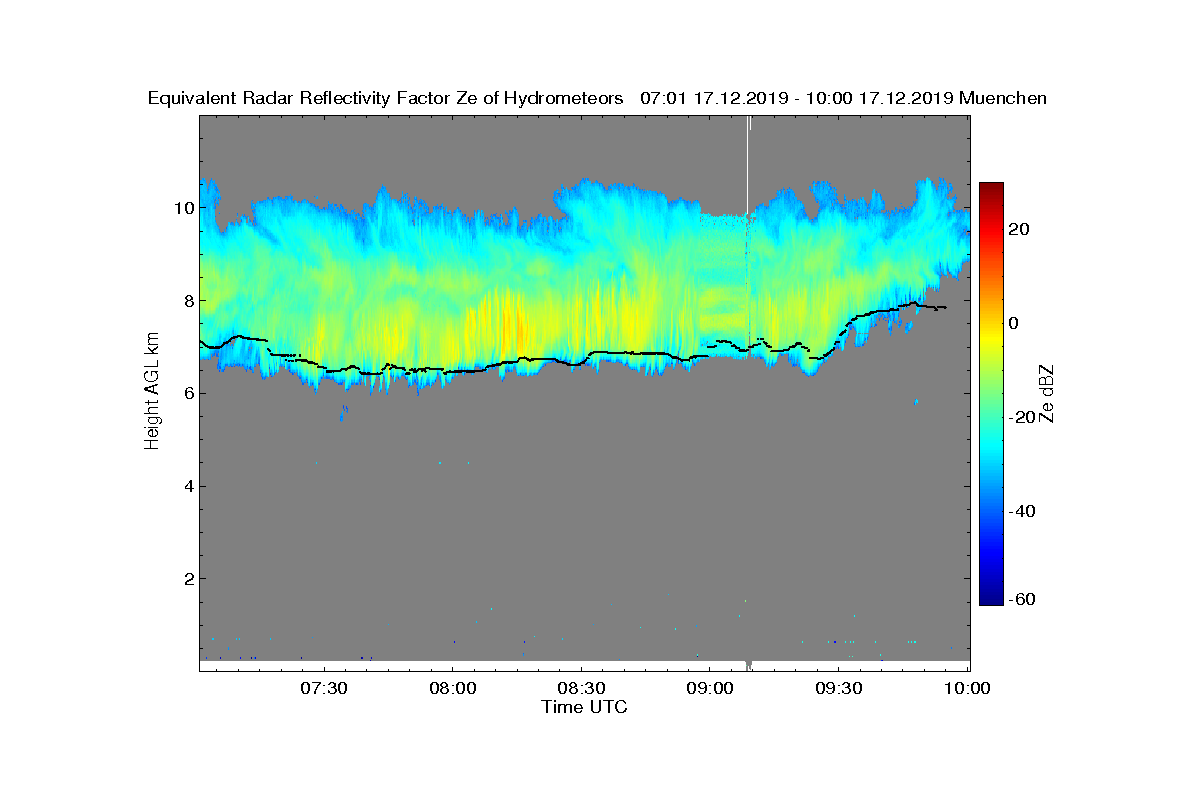Image resolution: width=1200 pixels, height=800 pixels.
Task: Click the 09:00 time tick label
Action: pos(709,688)
